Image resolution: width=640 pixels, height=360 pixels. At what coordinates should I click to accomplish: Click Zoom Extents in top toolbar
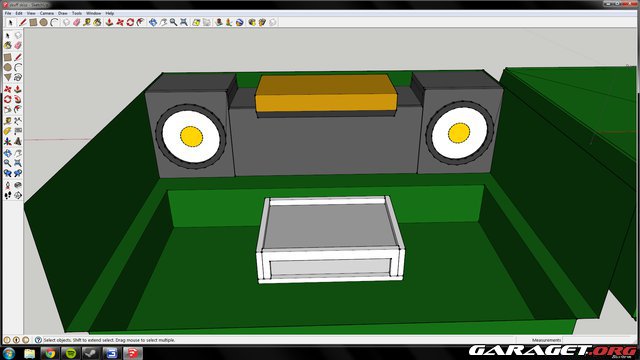click(184, 22)
